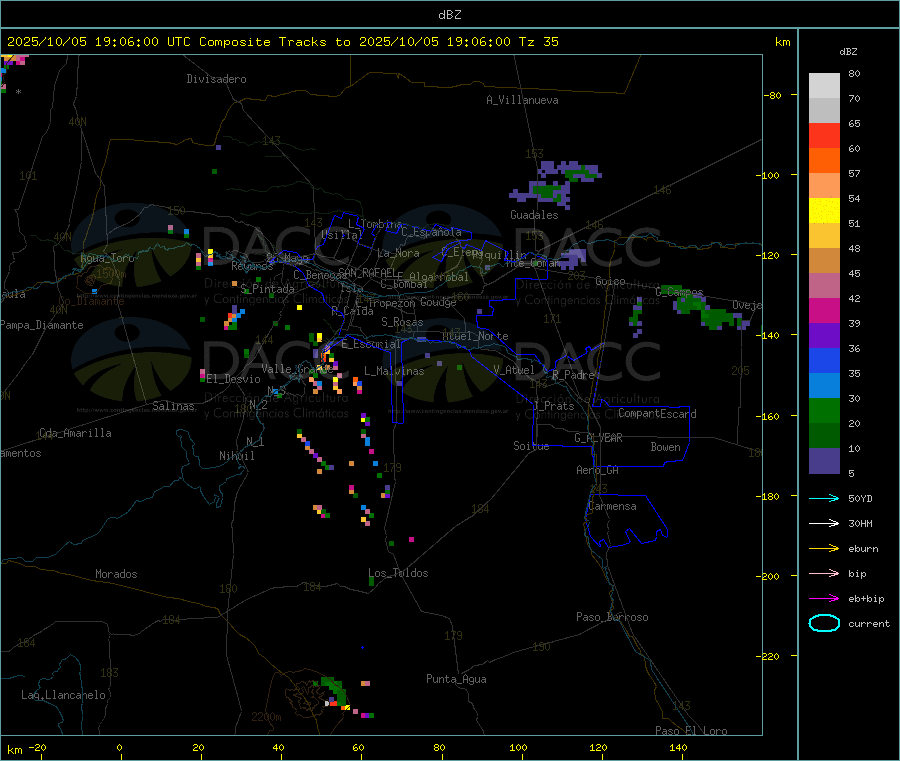The width and height of the screenshot is (900, 761).
Task: Click the 'S_Pintada' map label
Action: tap(267, 289)
